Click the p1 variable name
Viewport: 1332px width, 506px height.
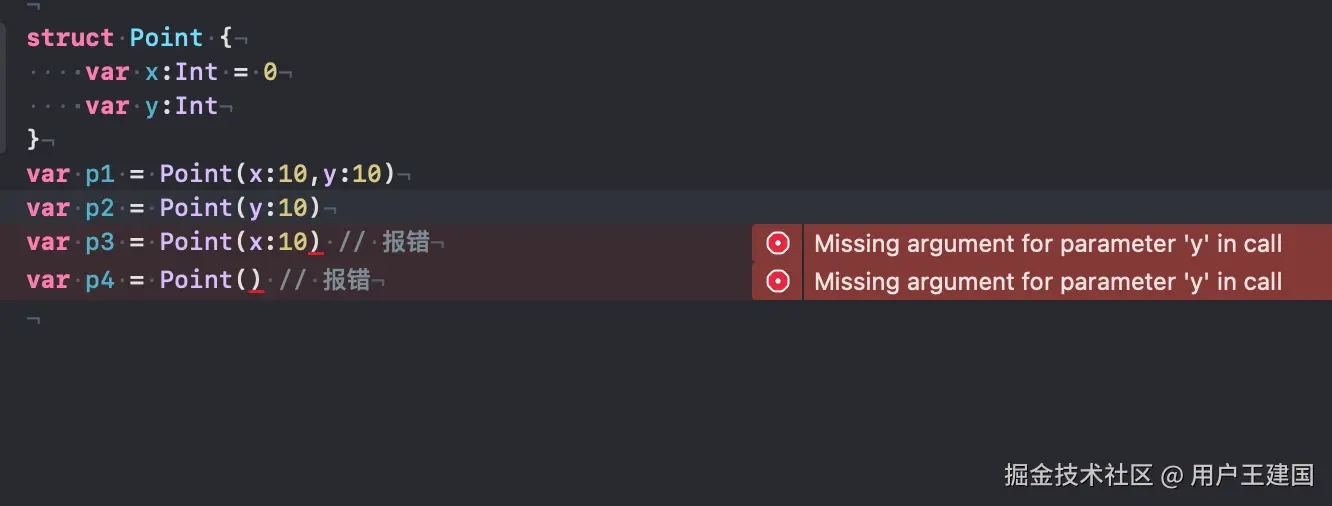pos(100,174)
